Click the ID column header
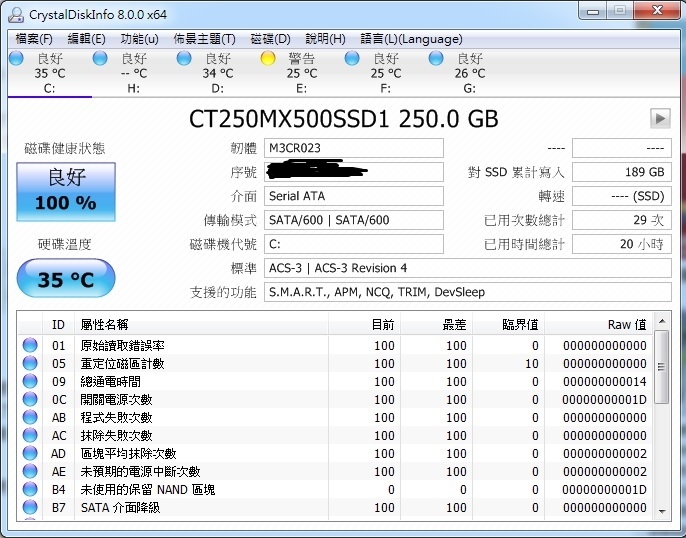 tap(59, 325)
